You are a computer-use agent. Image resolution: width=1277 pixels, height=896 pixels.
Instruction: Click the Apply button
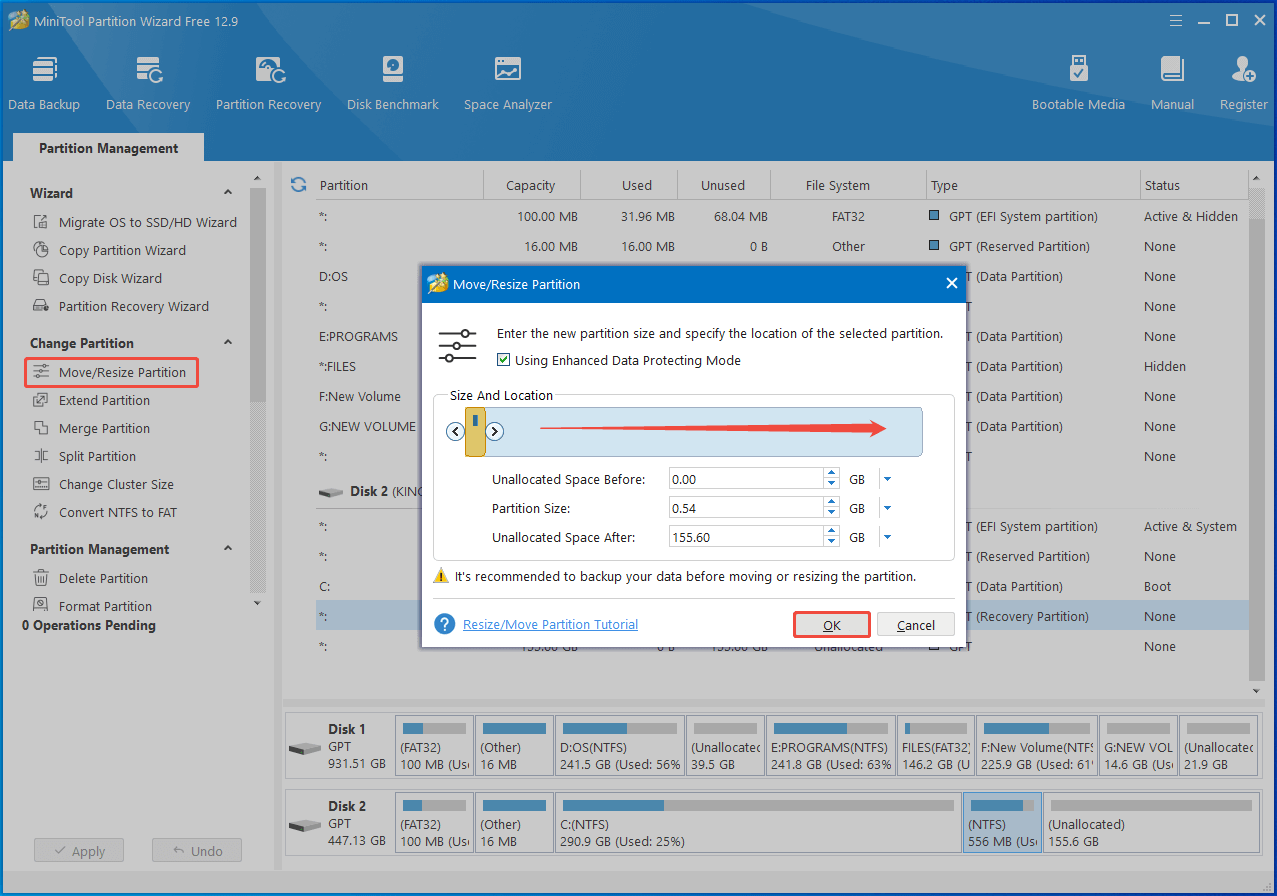[78, 851]
